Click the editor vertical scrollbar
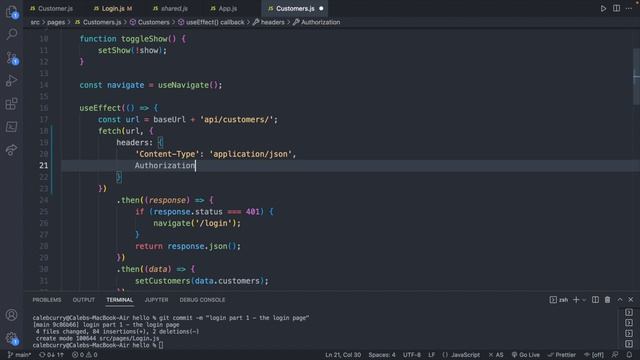Image resolution: width=640 pixels, height=360 pixels. pyautogui.click(x=636, y=76)
